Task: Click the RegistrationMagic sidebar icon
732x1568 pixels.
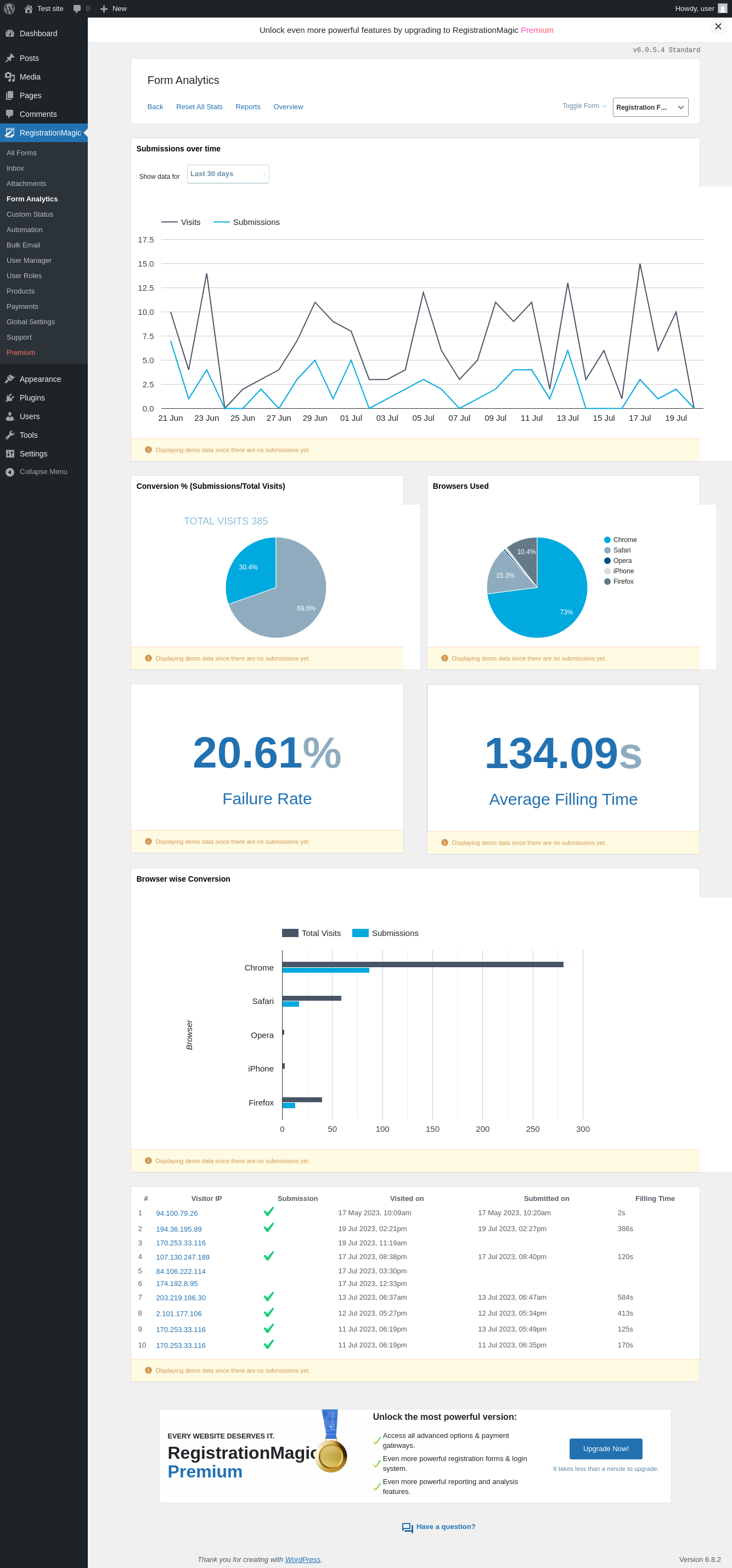Action: coord(10,133)
